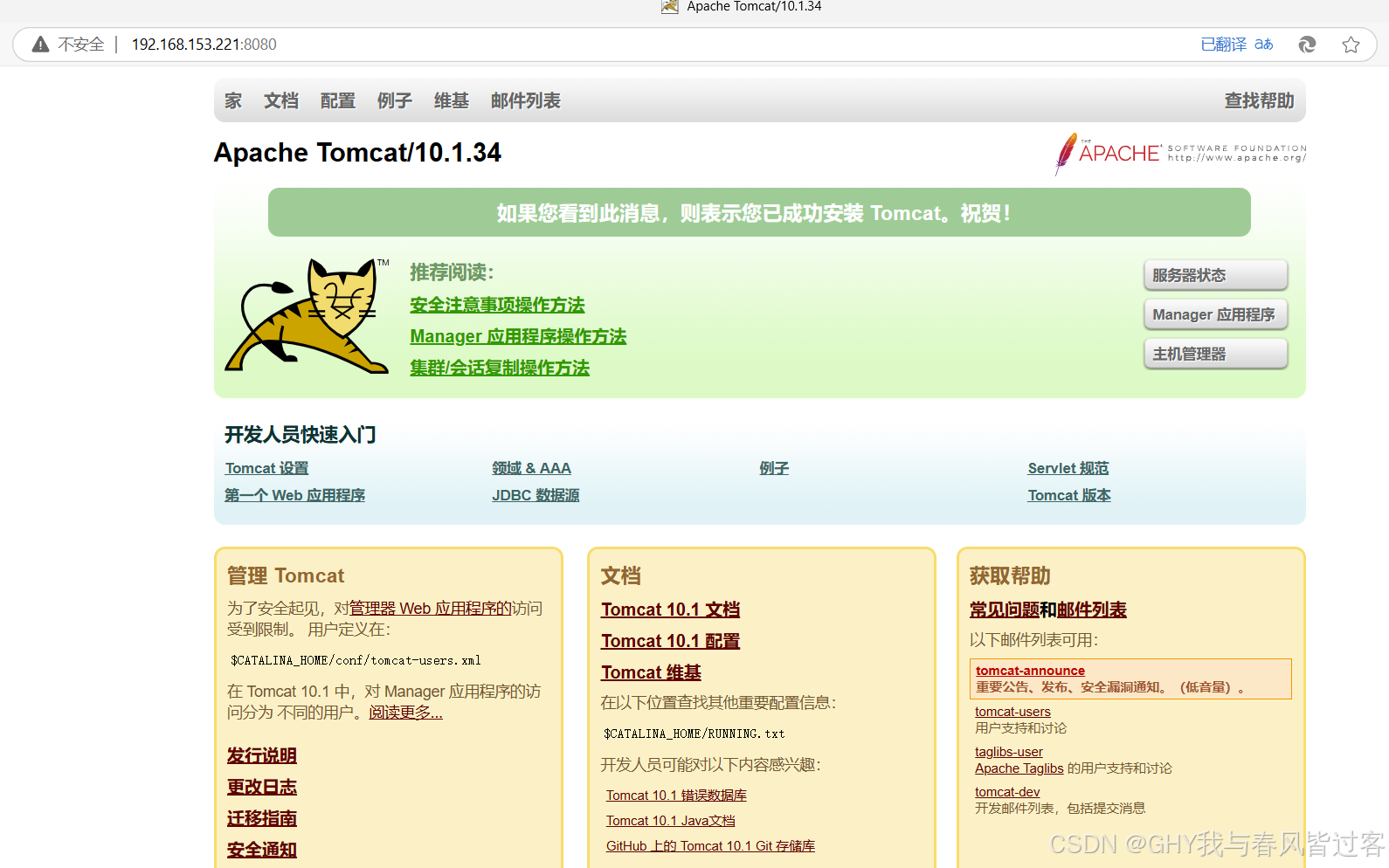The image size is (1389, 868).
Task: Click the $CATALINA_HOME/RUNNING.txt path text
Action: (x=694, y=734)
